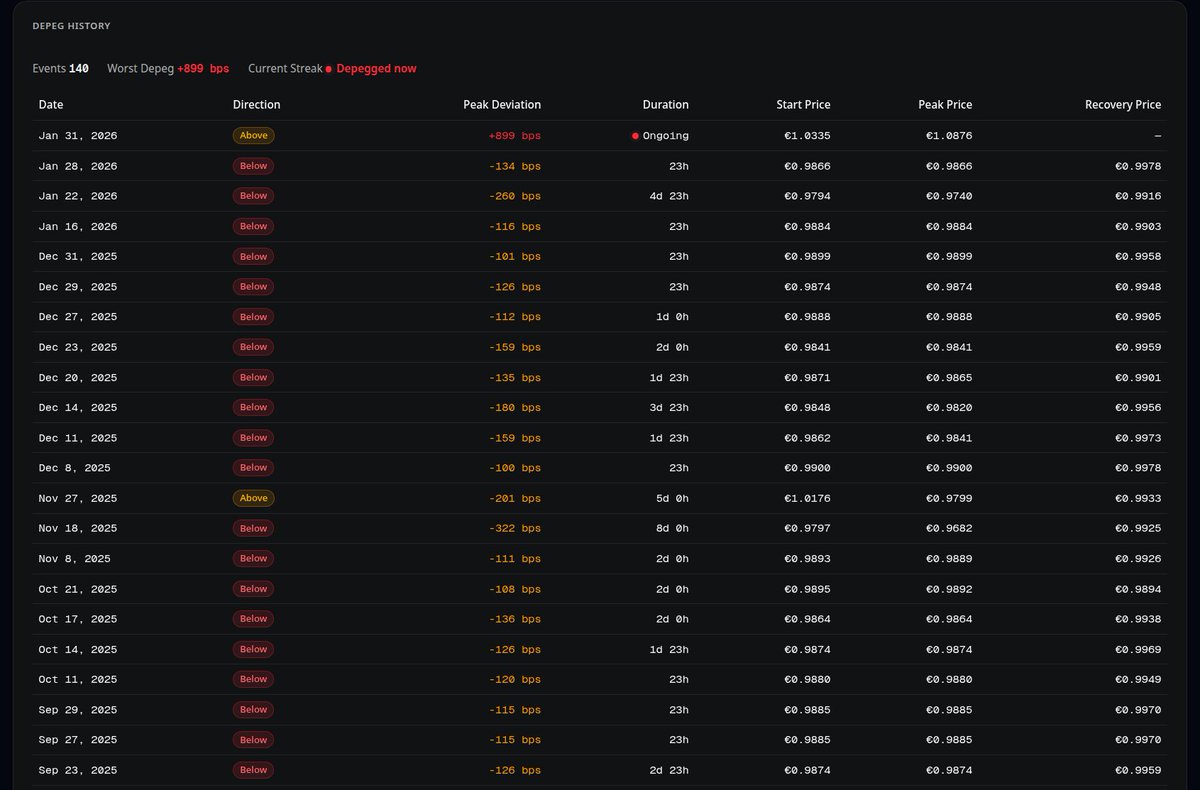Select the Jan 22, 2026 date cell
1200x790 pixels.
(x=78, y=196)
